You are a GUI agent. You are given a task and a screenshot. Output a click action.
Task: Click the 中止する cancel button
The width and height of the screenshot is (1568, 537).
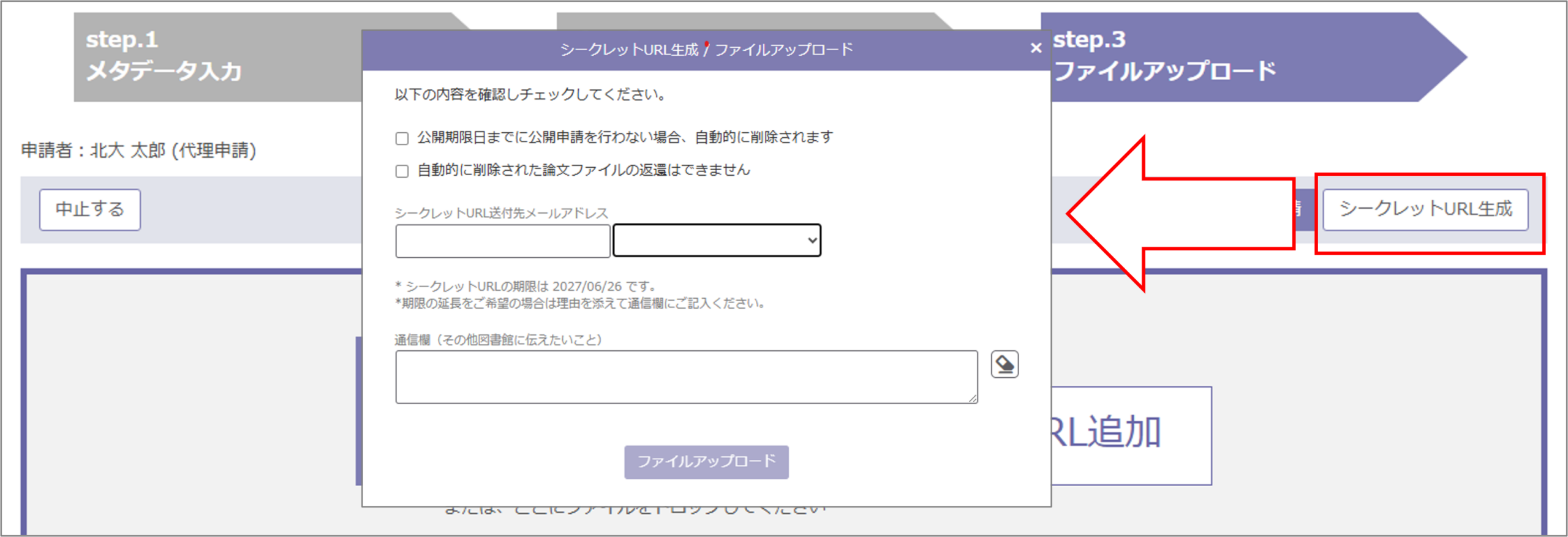point(90,209)
